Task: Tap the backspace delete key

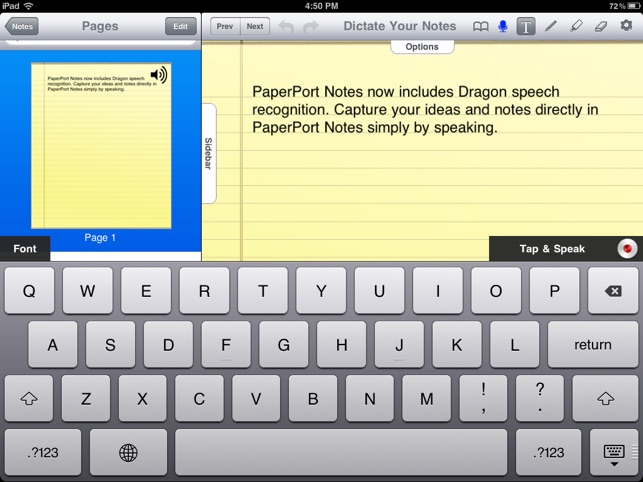Action: pyautogui.click(x=613, y=291)
